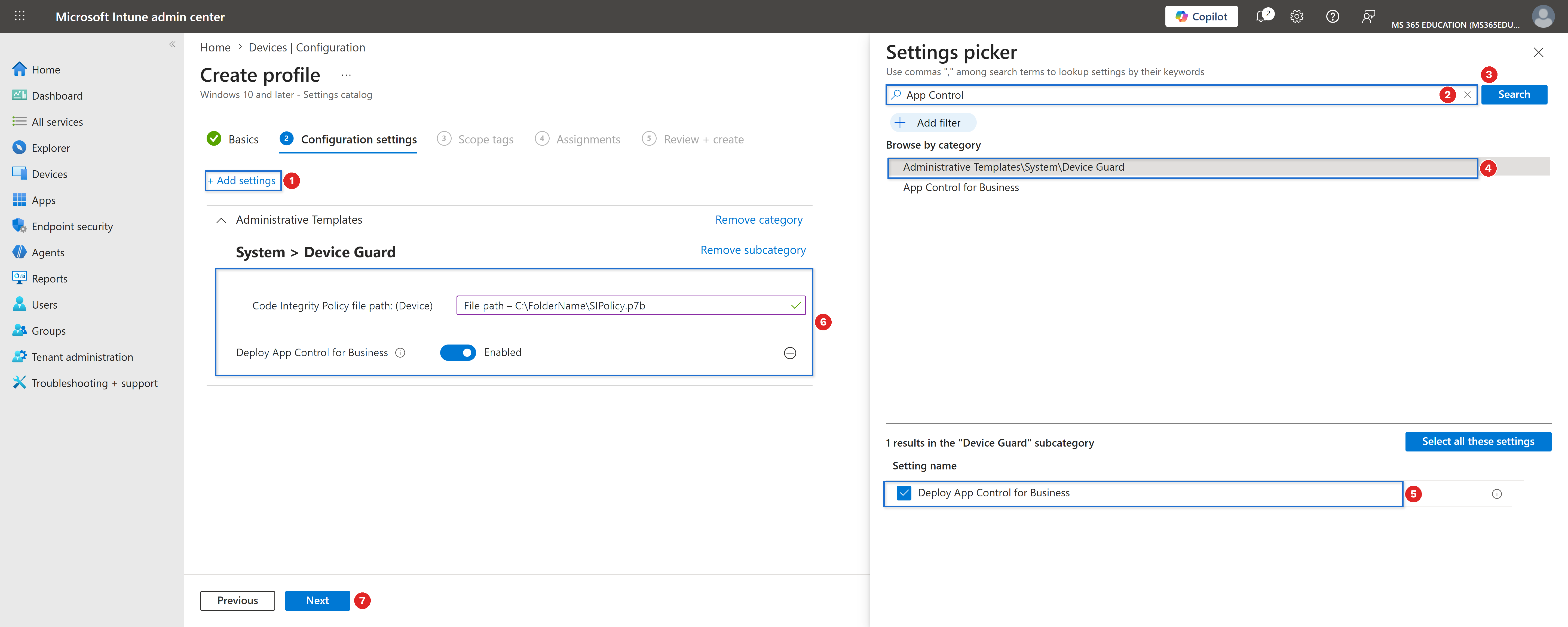Select the Scope tags step tab
Viewport: 1568px width, 627px height.
point(475,139)
